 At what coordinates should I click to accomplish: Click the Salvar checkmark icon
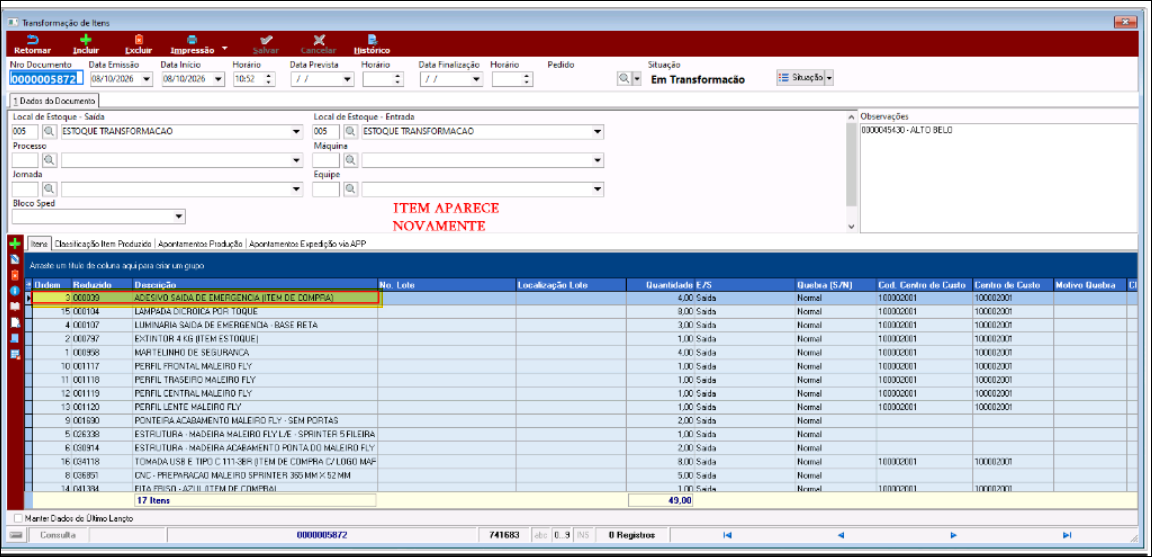click(266, 39)
